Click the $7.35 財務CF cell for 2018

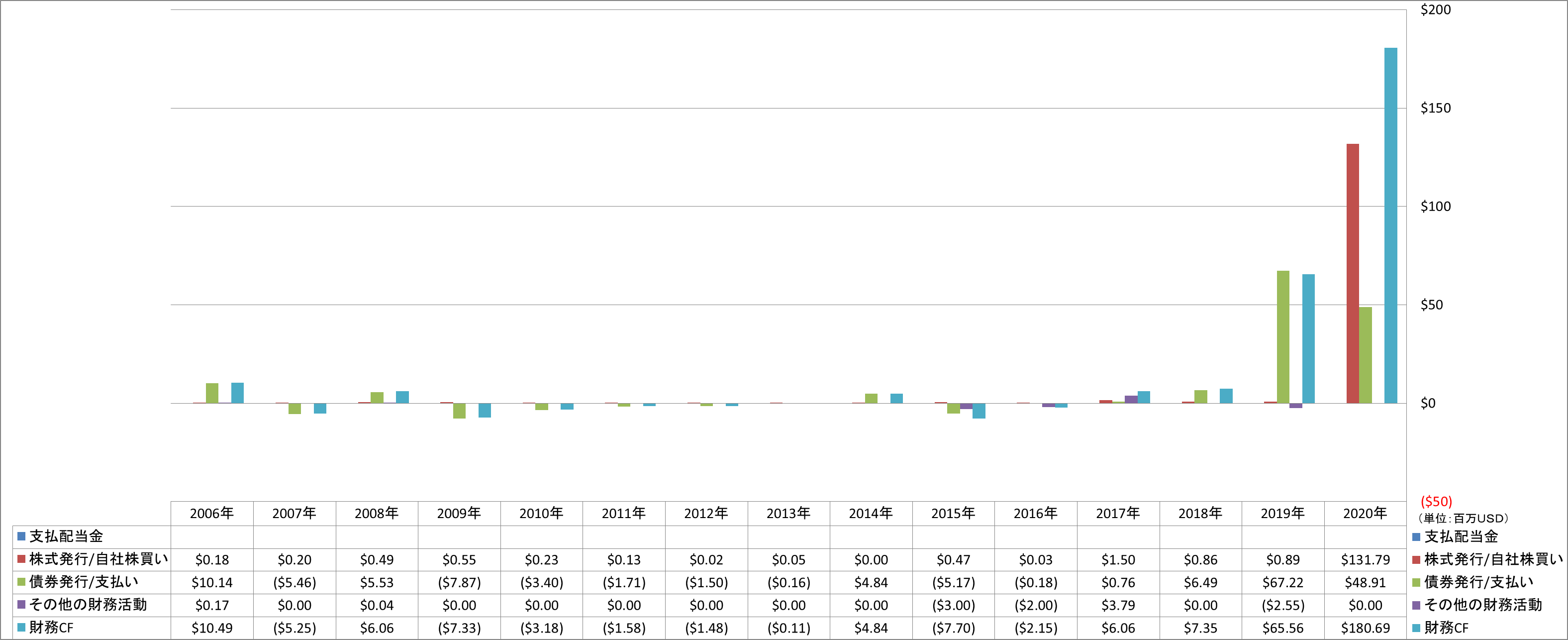point(1200,628)
